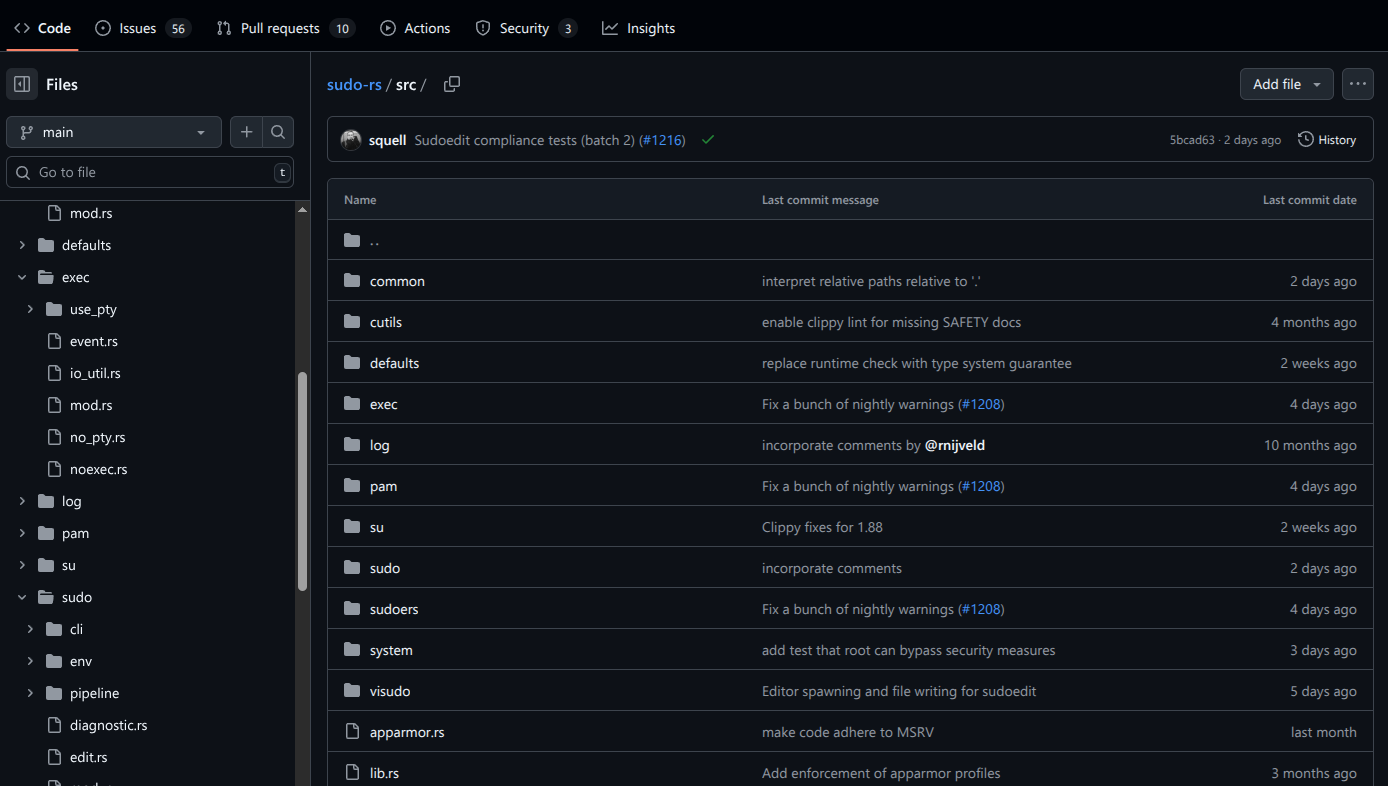View the Insights tab

tap(639, 28)
